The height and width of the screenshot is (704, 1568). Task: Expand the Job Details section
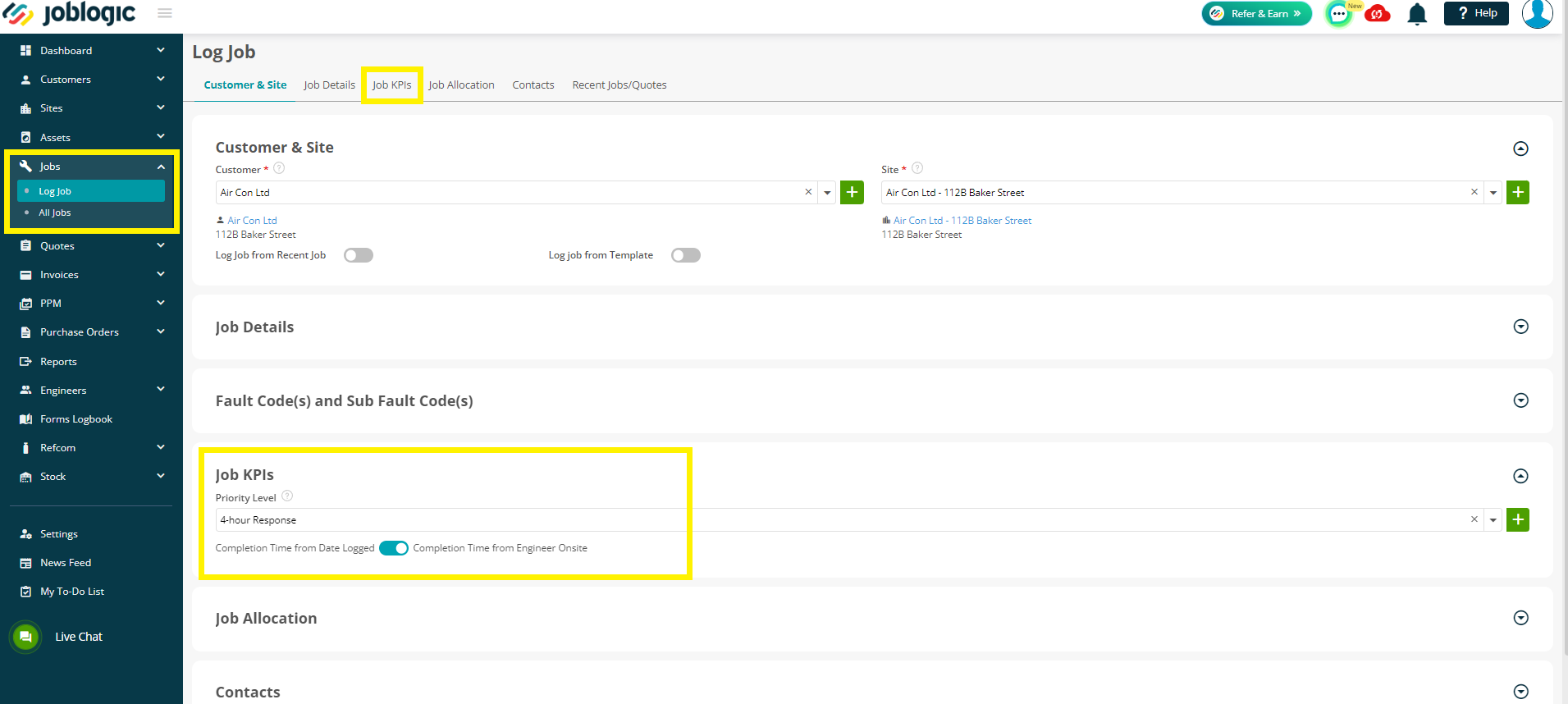click(x=1520, y=327)
